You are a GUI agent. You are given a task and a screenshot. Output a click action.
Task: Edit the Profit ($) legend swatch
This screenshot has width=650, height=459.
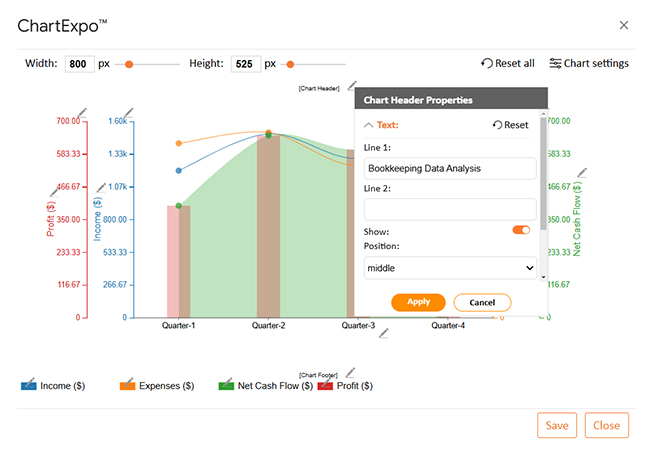[x=325, y=385]
